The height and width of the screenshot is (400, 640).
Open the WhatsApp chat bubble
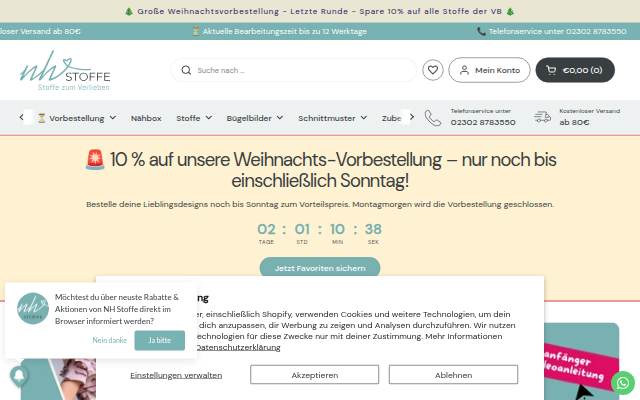[x=623, y=383]
